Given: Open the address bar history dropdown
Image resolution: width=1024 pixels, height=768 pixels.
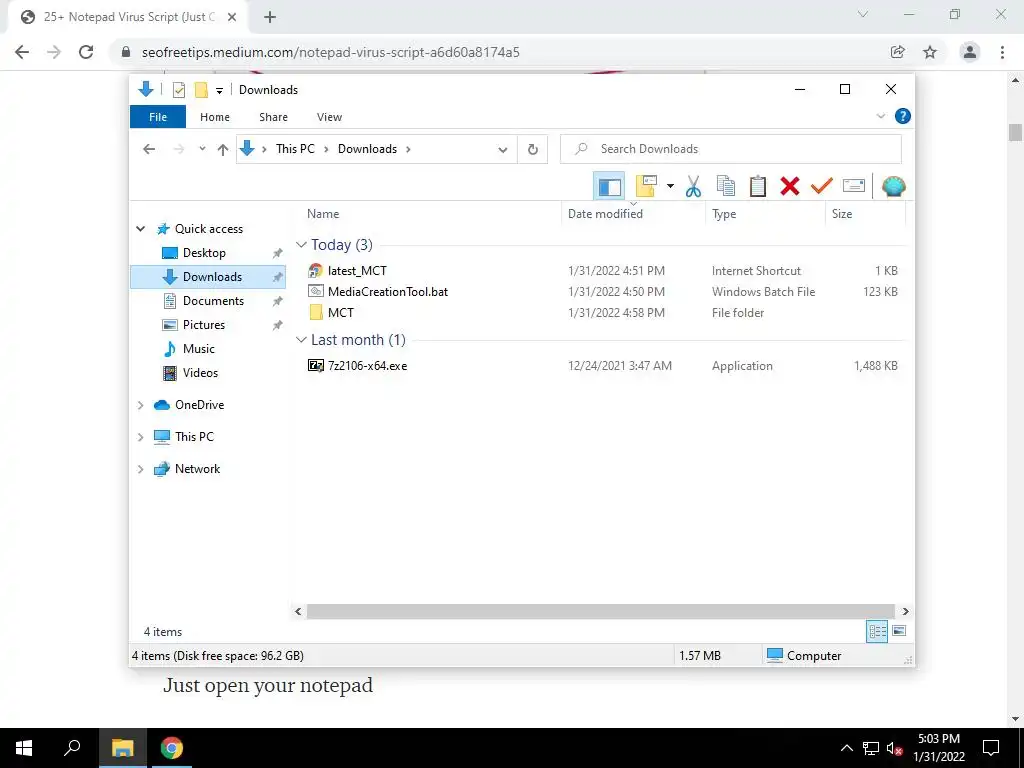Looking at the screenshot, I should tap(502, 150).
